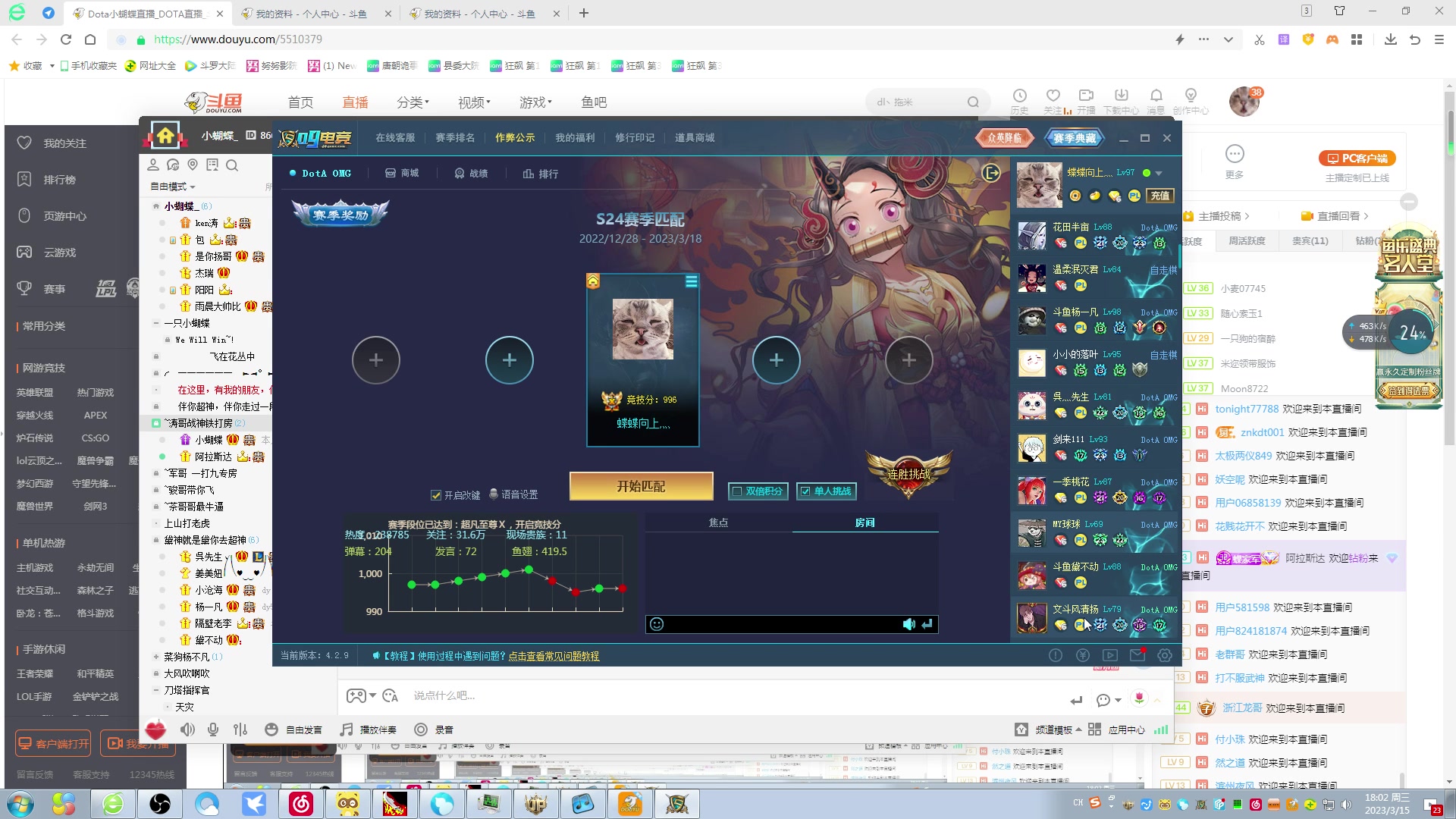Screen dimensions: 1456x819
Task: Click the location pin icon above channel list
Action: click(x=193, y=165)
